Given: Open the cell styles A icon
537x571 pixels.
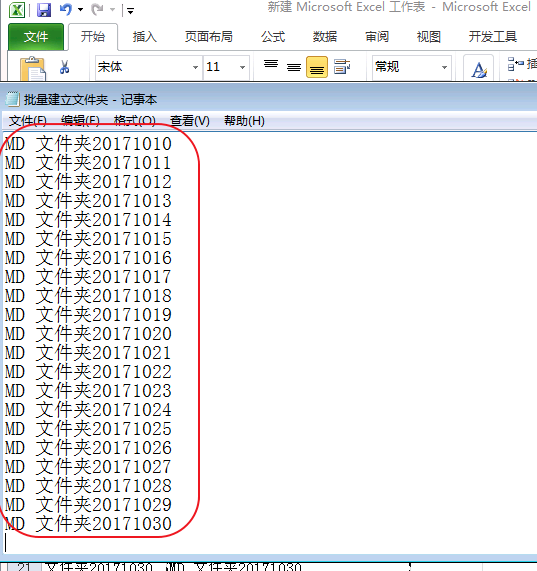Looking at the screenshot, I should pyautogui.click(x=479, y=69).
